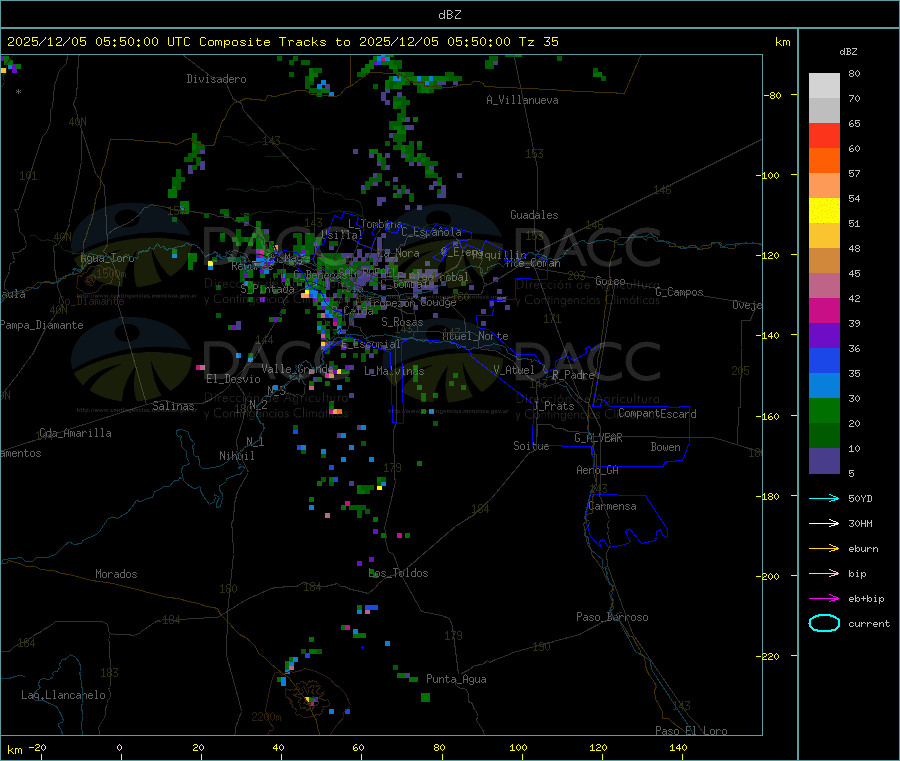
Task: Click the G_Campos map label
Action: (680, 292)
